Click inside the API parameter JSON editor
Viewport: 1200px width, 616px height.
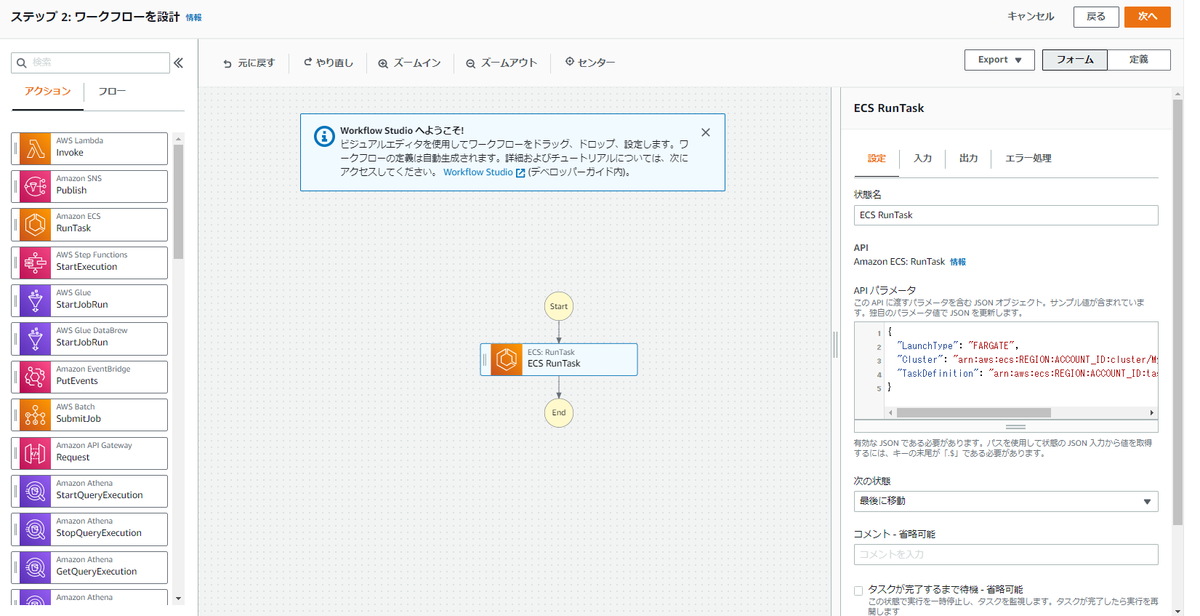coord(1020,363)
